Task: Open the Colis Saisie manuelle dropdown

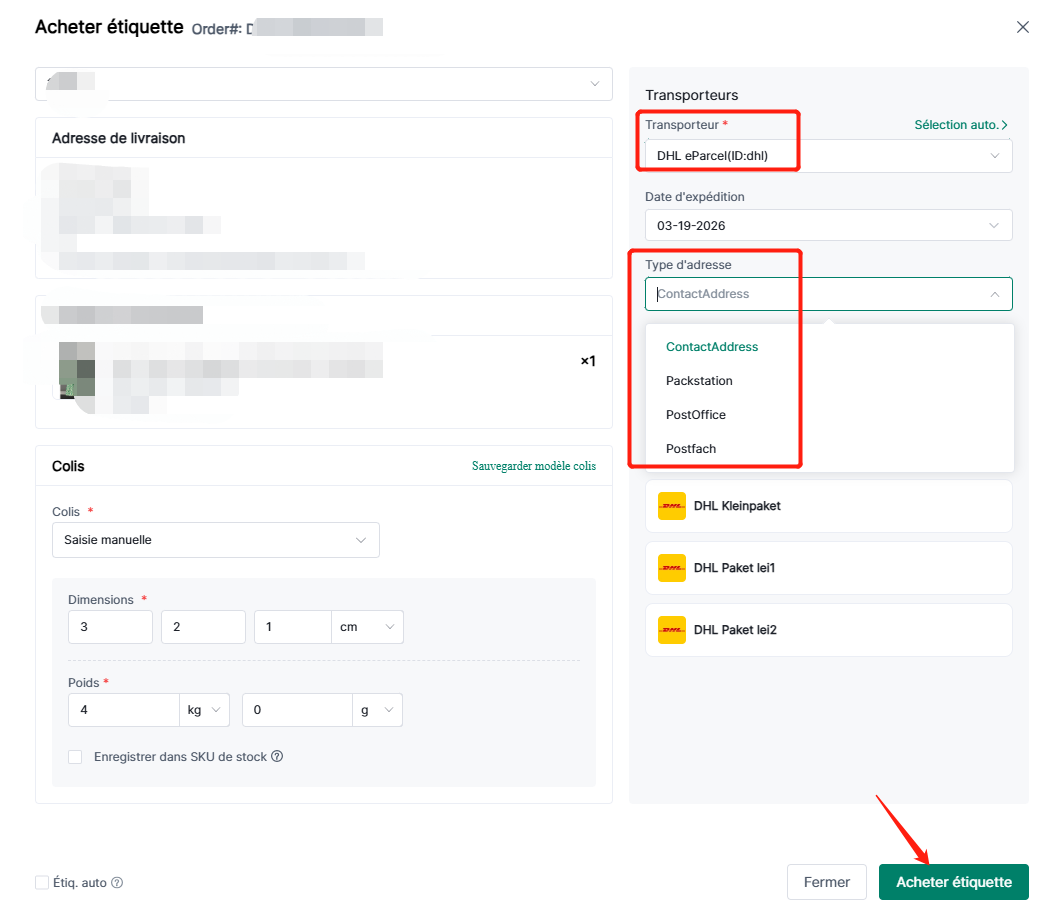Action: tap(215, 540)
